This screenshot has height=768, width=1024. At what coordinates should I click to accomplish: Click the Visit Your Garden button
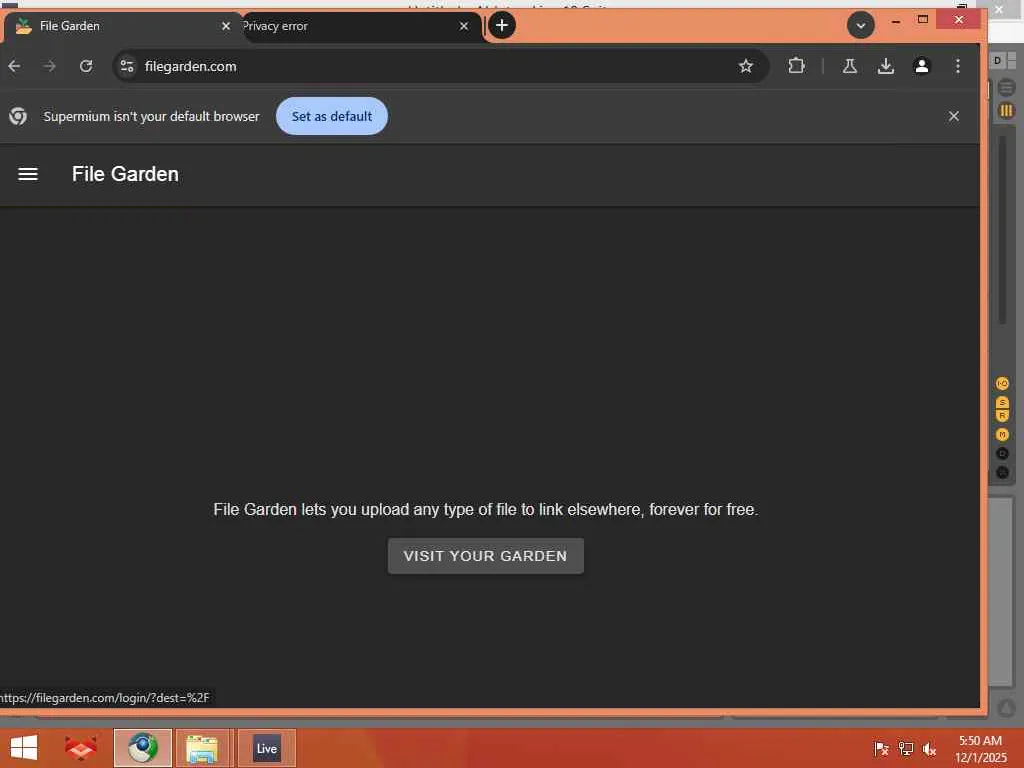point(485,556)
